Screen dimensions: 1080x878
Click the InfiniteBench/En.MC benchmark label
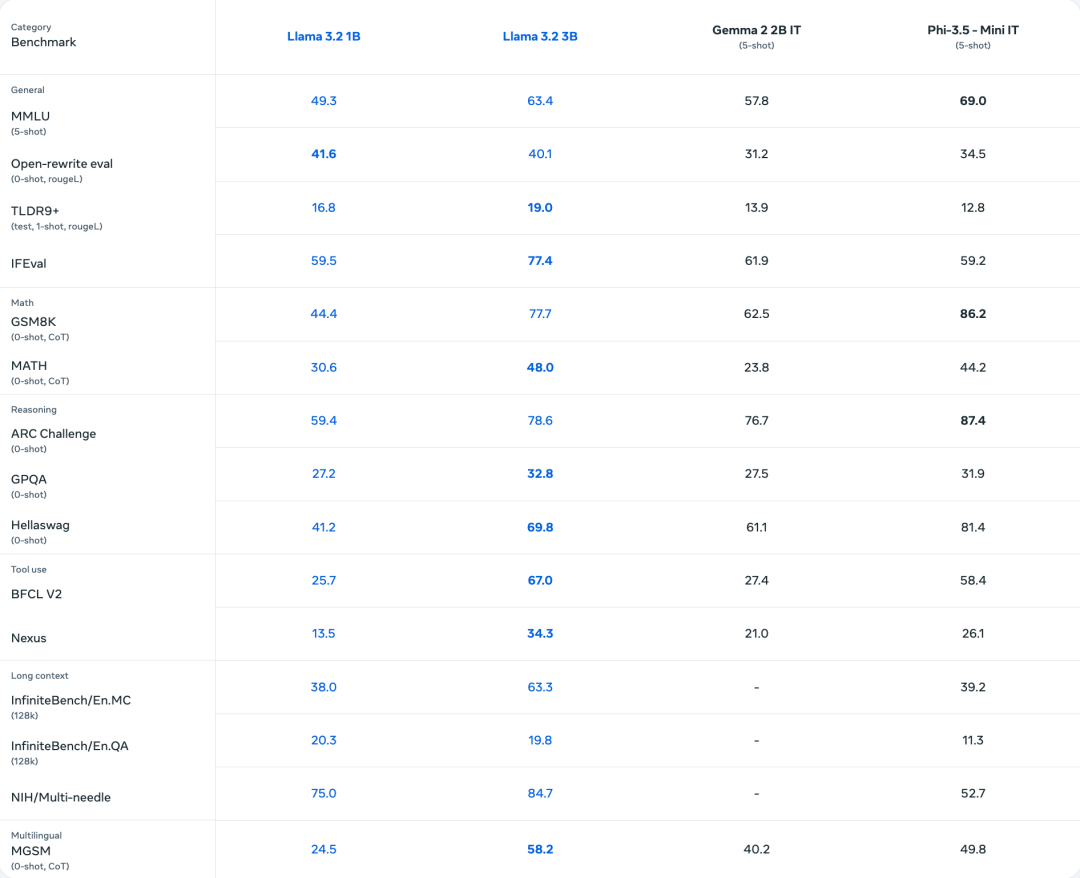[x=71, y=700]
